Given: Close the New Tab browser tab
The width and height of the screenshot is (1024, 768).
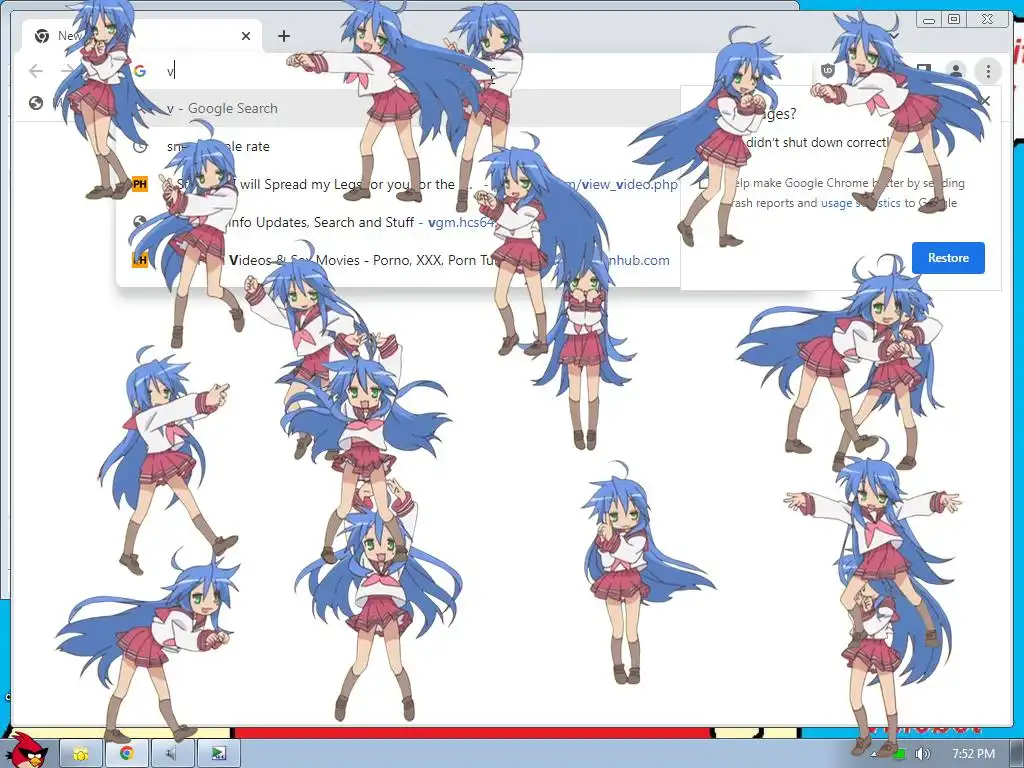Looking at the screenshot, I should click(x=246, y=36).
